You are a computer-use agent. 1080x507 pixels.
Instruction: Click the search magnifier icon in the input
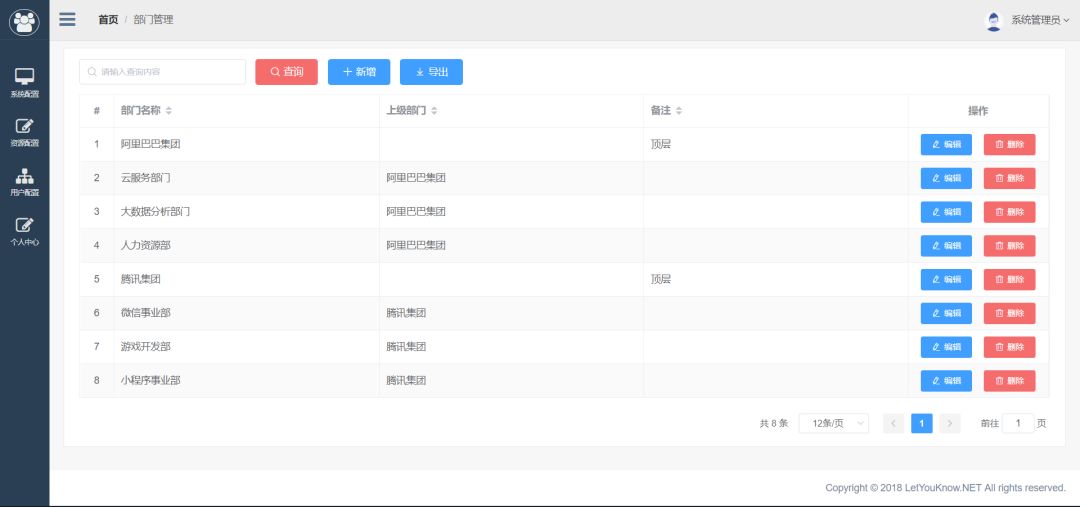[x=92, y=72]
